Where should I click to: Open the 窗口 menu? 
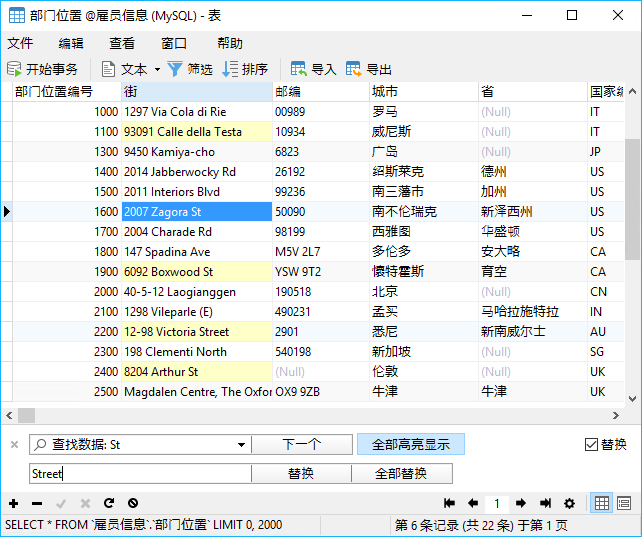(x=174, y=43)
